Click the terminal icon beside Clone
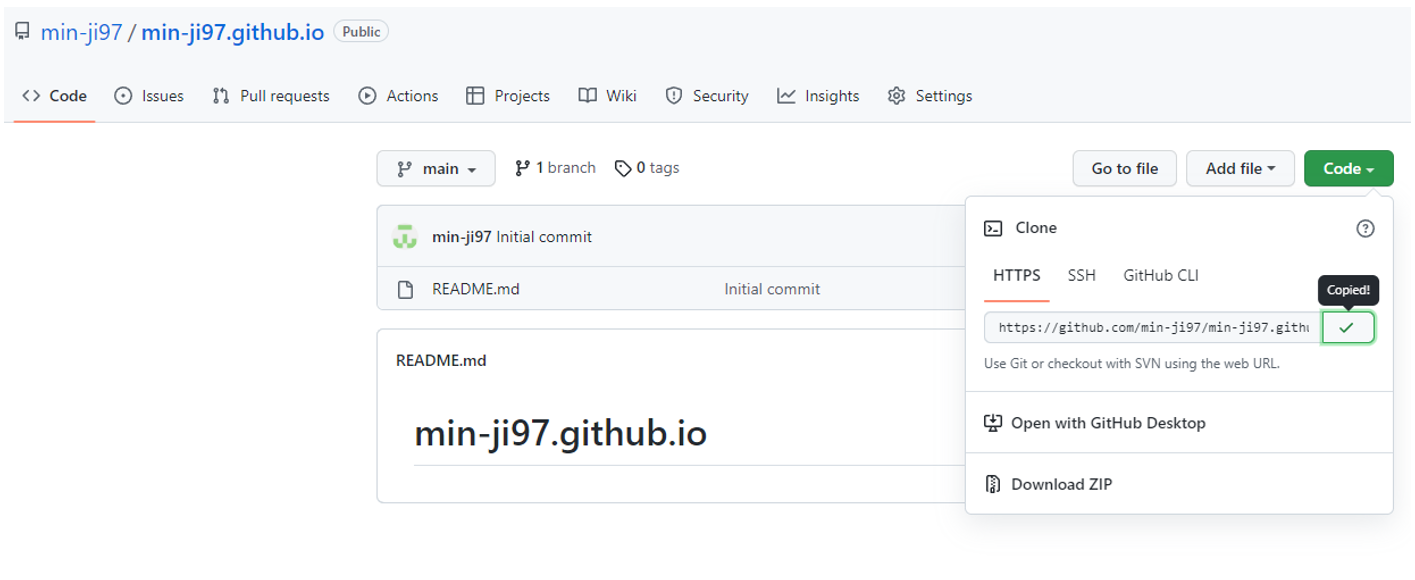1415x580 pixels. pyautogui.click(x=993, y=228)
